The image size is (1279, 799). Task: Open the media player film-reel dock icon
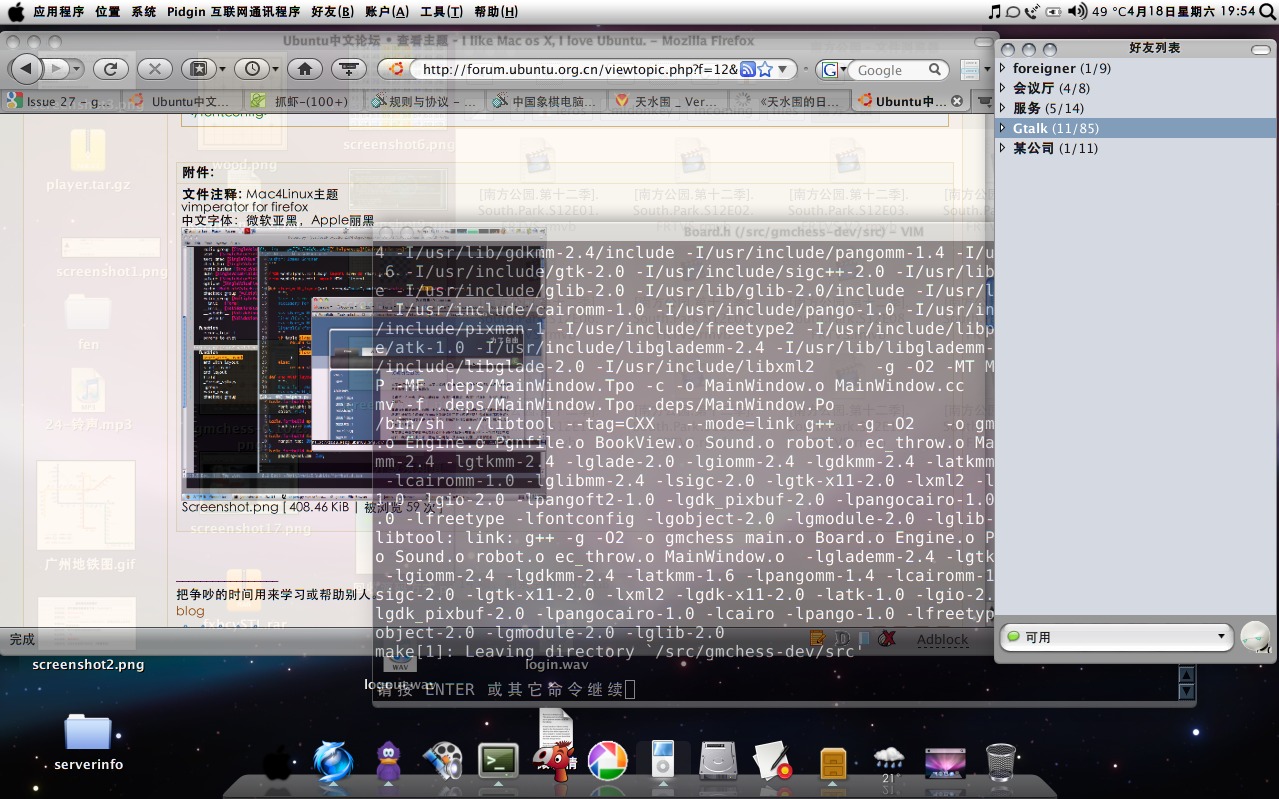click(x=442, y=763)
